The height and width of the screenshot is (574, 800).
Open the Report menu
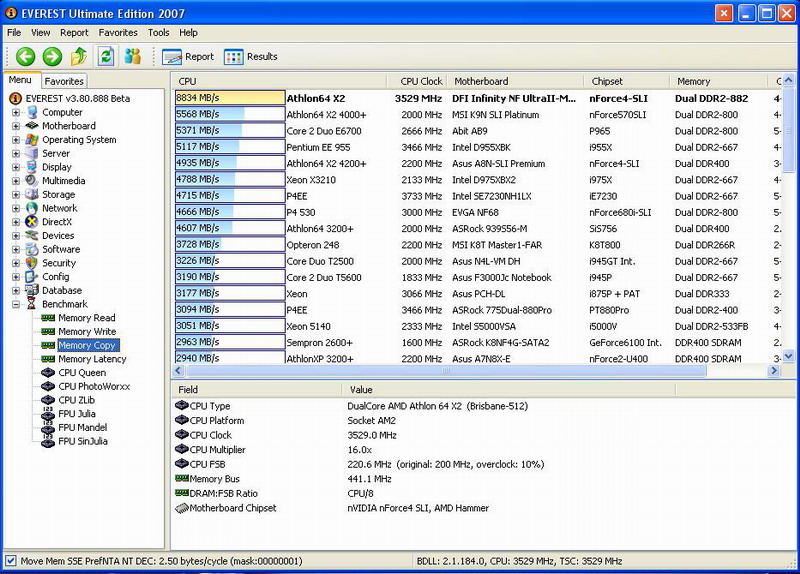tap(74, 33)
